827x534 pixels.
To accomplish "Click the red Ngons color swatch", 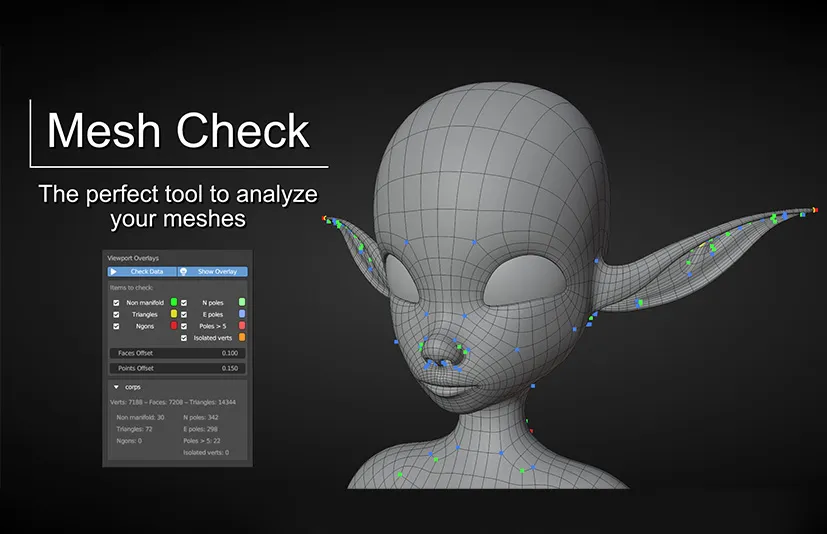I will click(x=174, y=326).
